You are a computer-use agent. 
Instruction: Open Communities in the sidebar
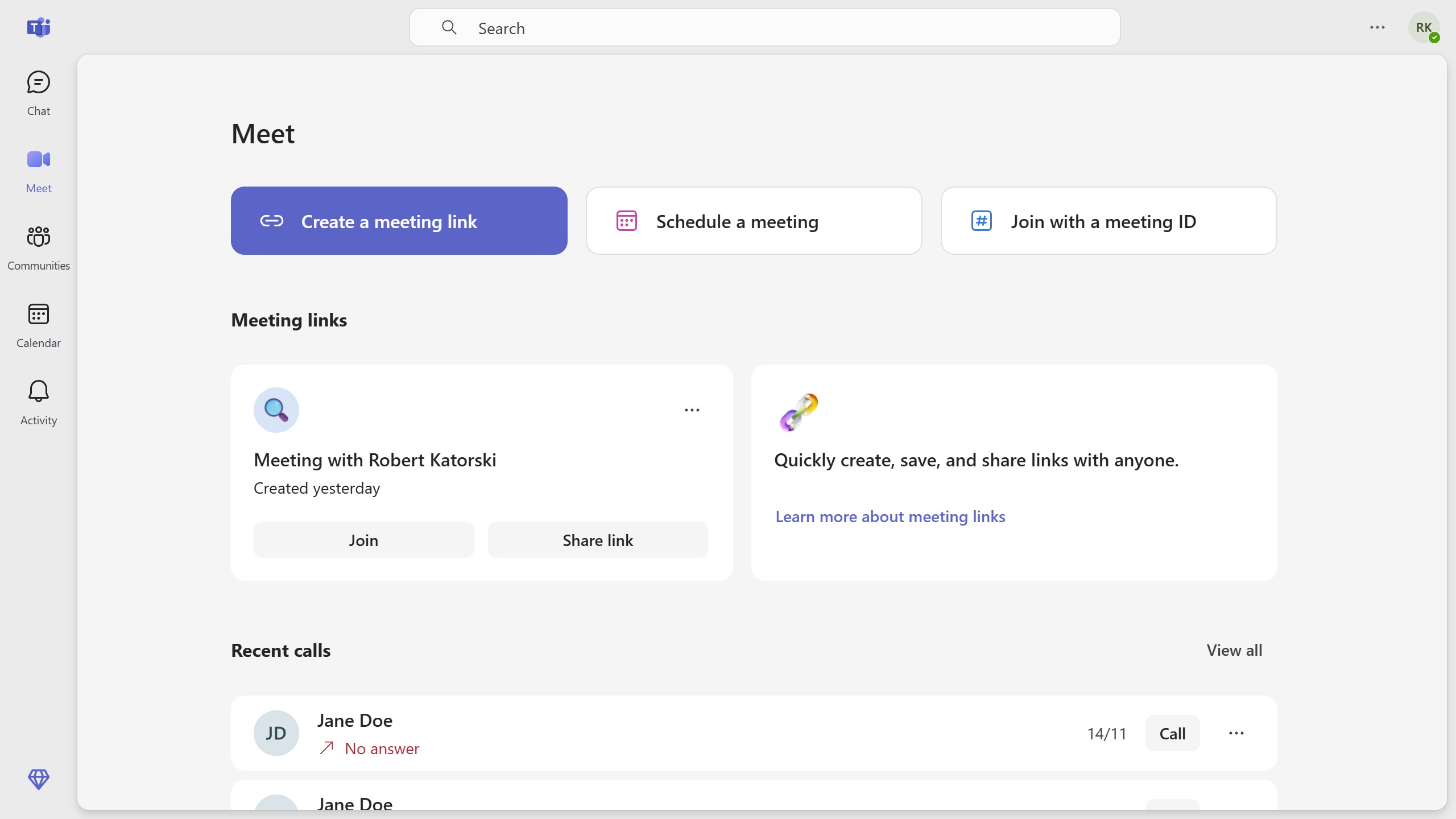[38, 247]
